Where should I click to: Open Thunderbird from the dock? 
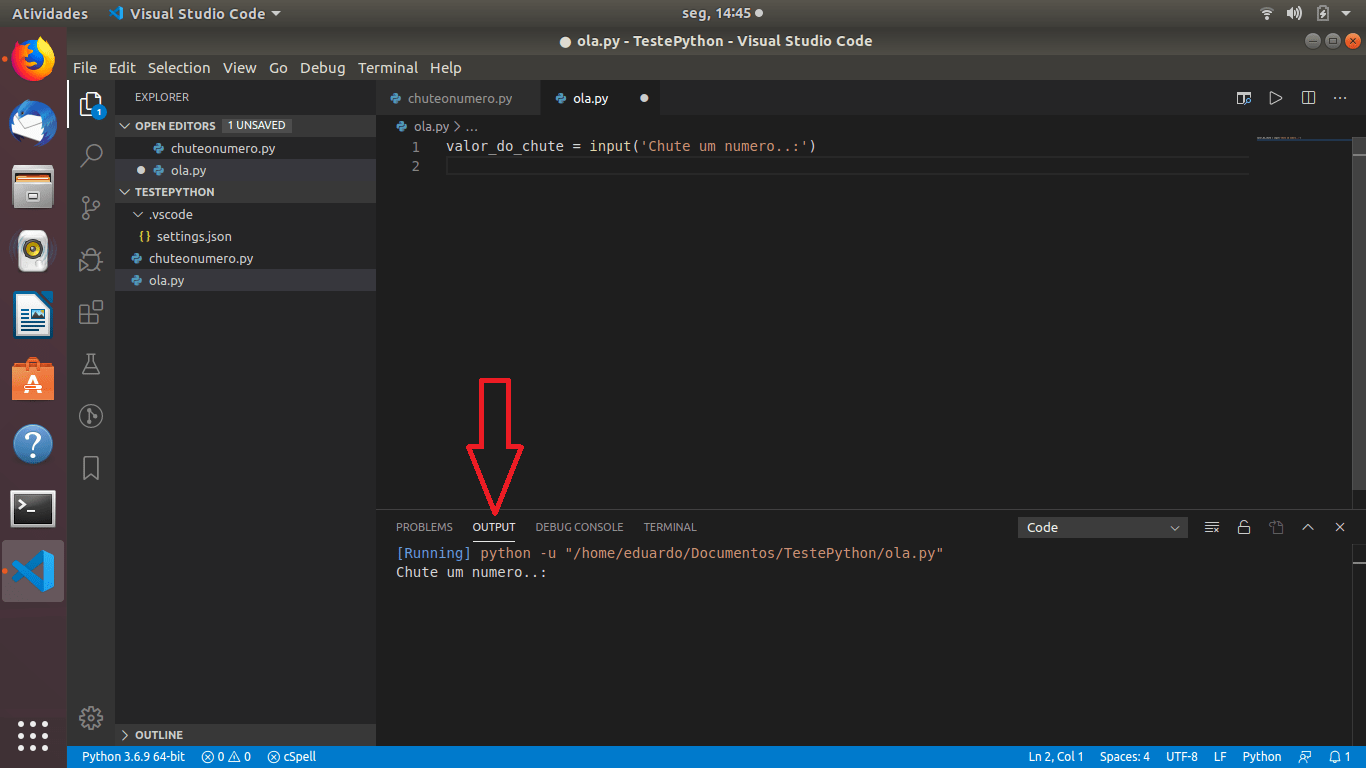click(33, 124)
